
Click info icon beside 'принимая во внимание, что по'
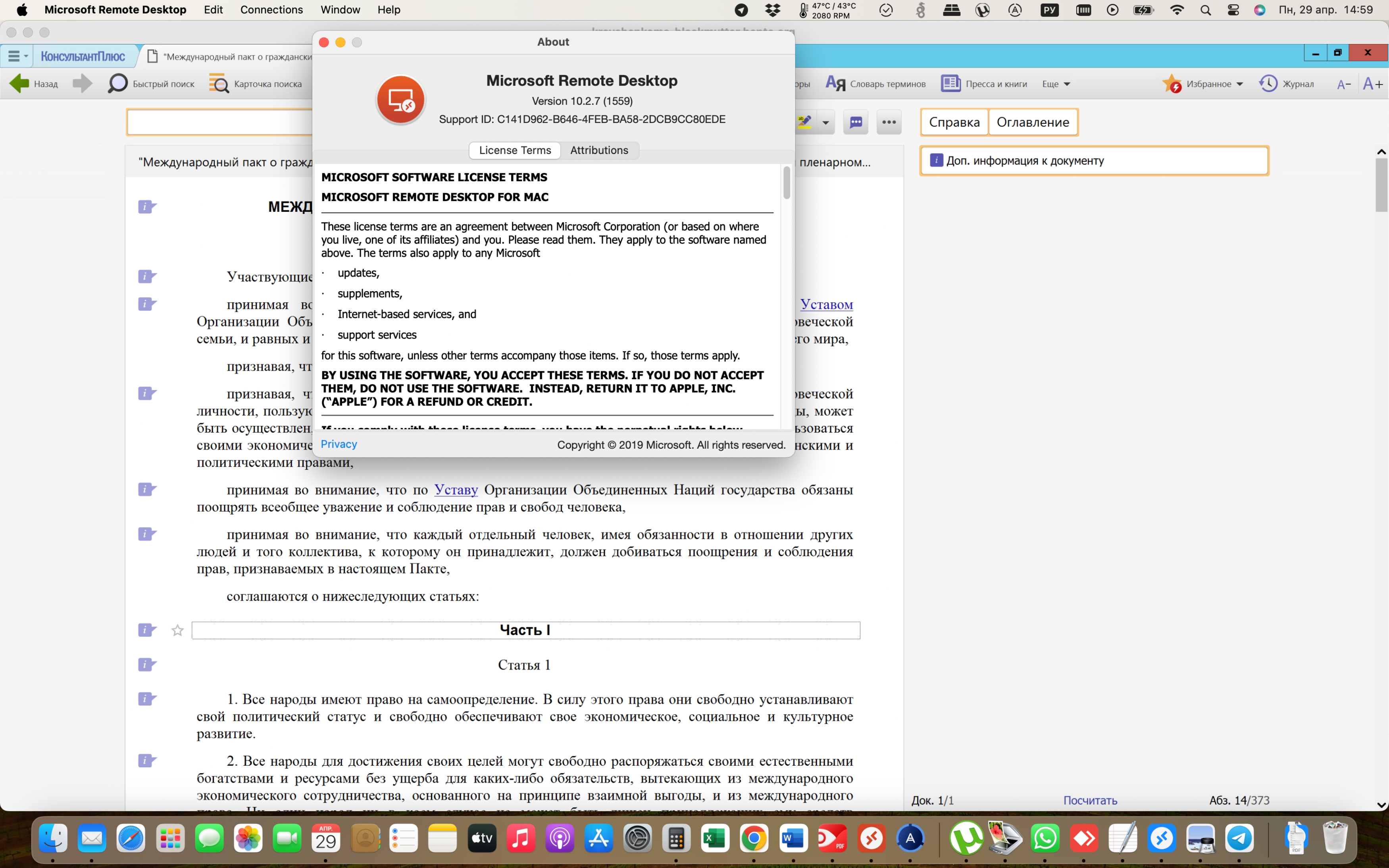pyautogui.click(x=146, y=489)
